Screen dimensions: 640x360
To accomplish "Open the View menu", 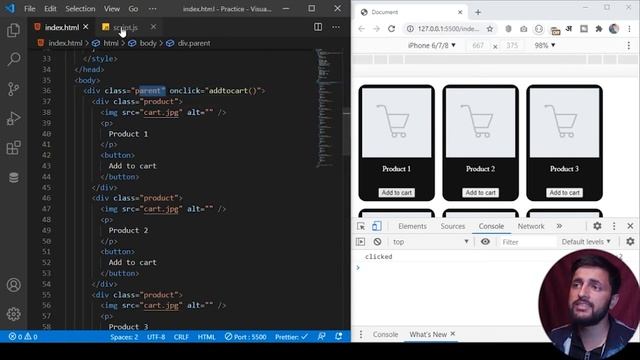I will 111,9.
